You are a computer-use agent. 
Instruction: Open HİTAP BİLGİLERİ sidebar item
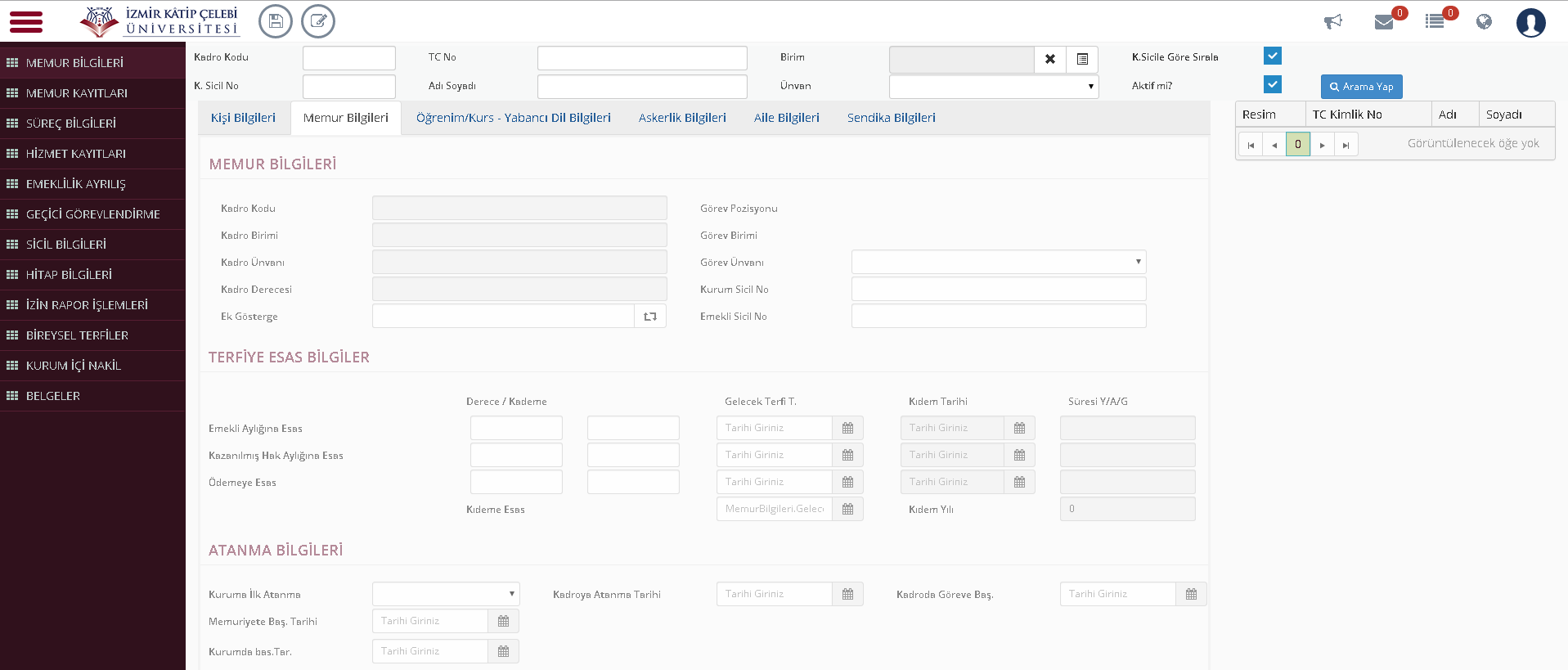coord(92,275)
